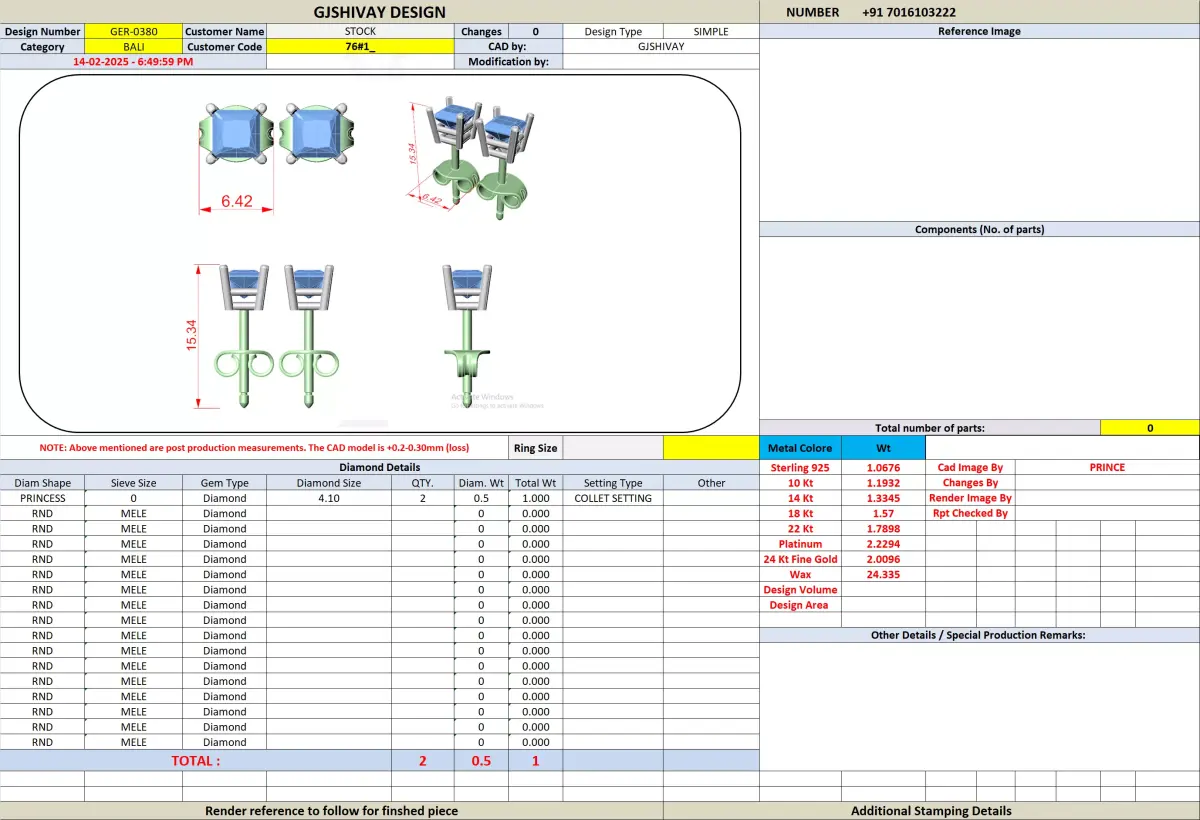Click the Ring Size label
Screen dimensions: 1200x820
point(535,448)
